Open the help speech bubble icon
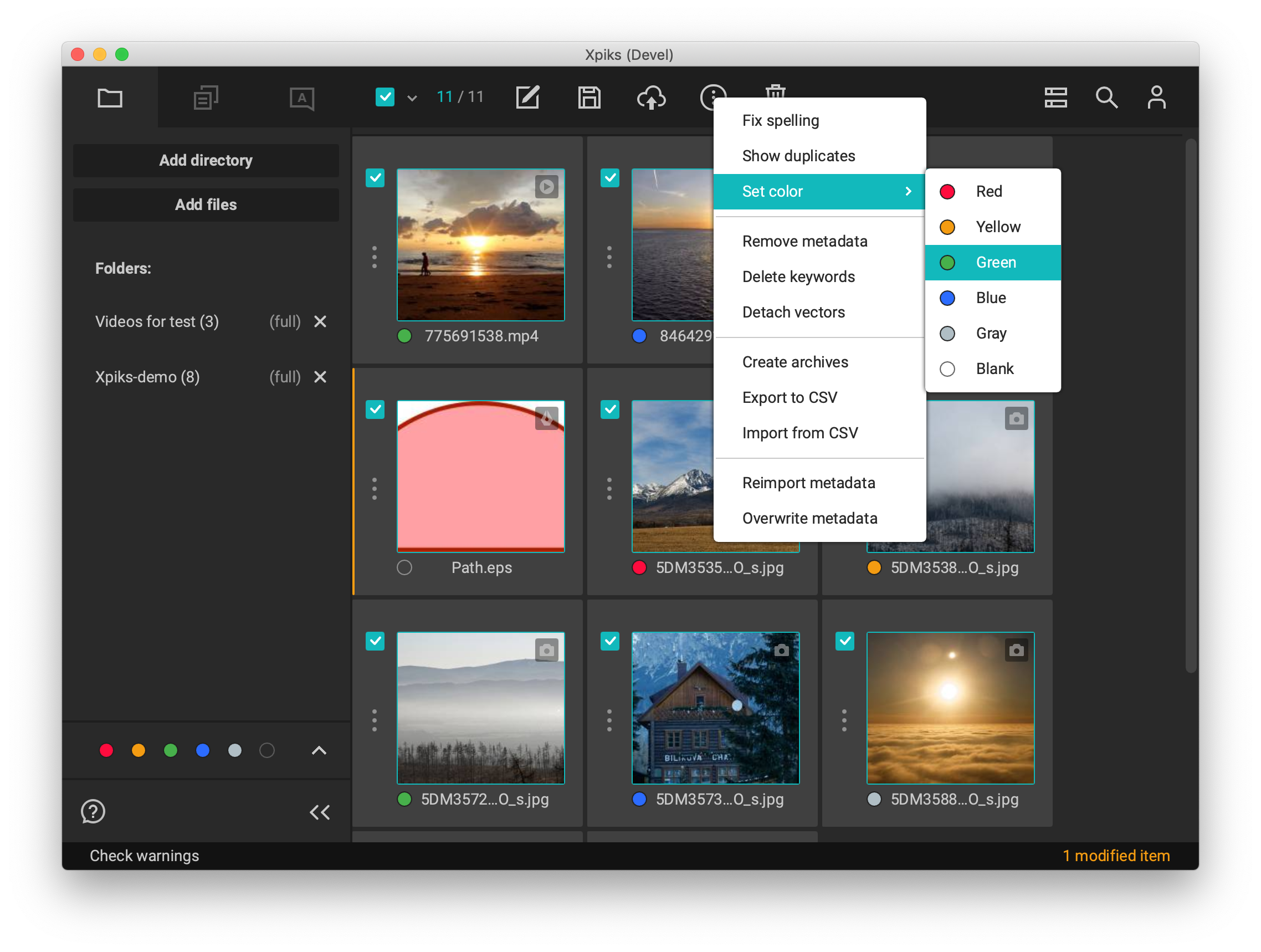Viewport: 1261px width, 952px height. [93, 811]
